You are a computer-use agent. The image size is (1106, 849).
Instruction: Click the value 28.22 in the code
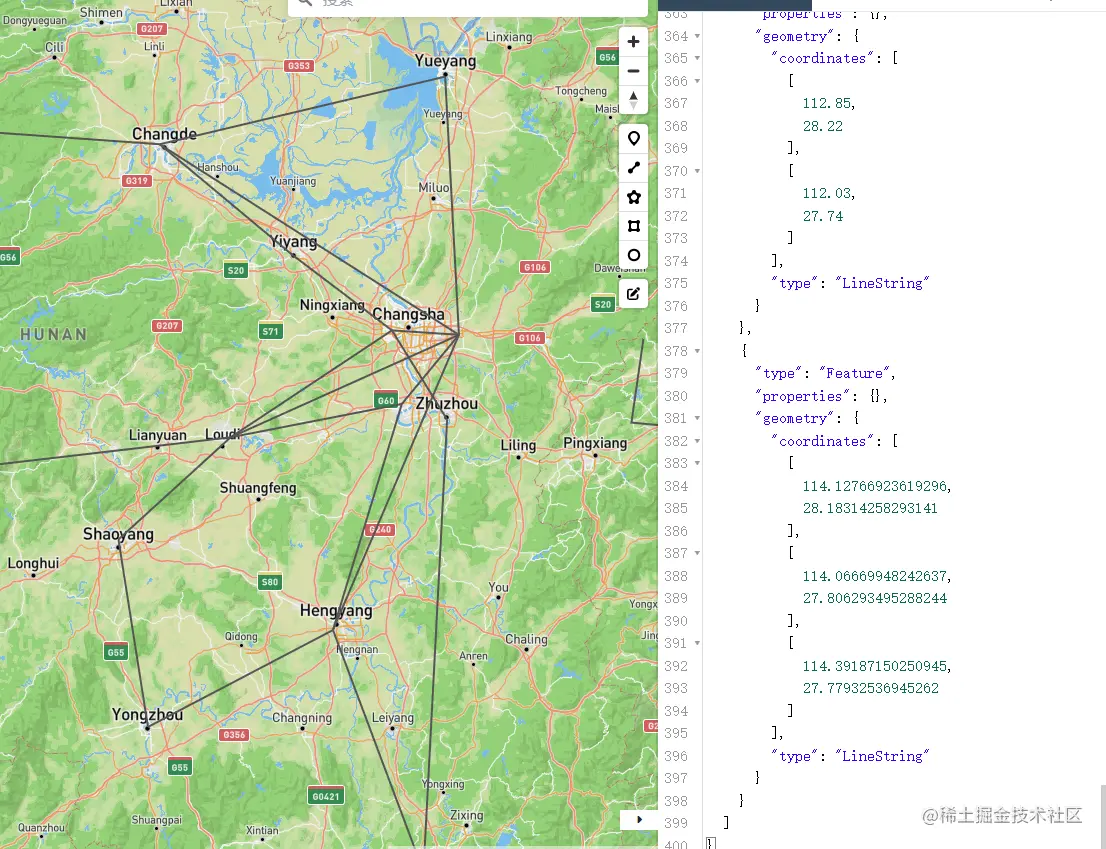point(822,126)
